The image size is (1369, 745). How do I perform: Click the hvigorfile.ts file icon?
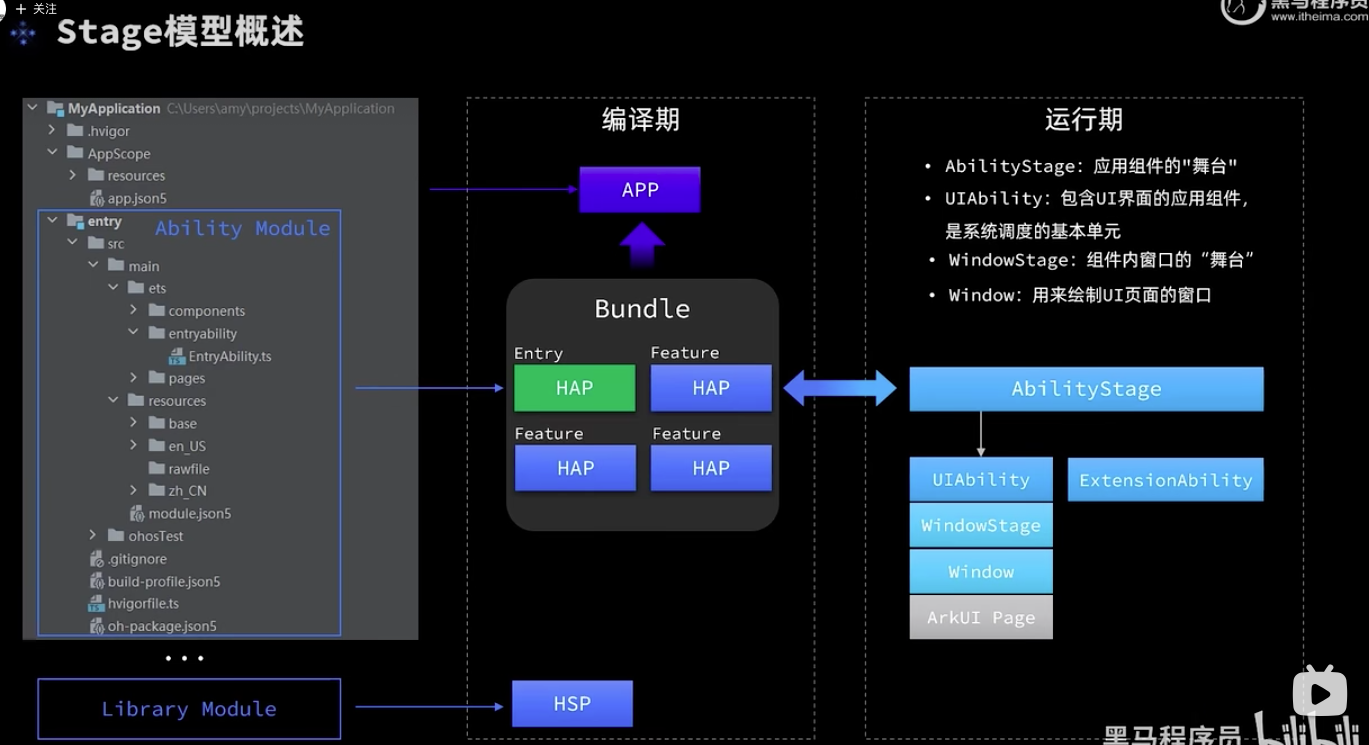pos(96,604)
